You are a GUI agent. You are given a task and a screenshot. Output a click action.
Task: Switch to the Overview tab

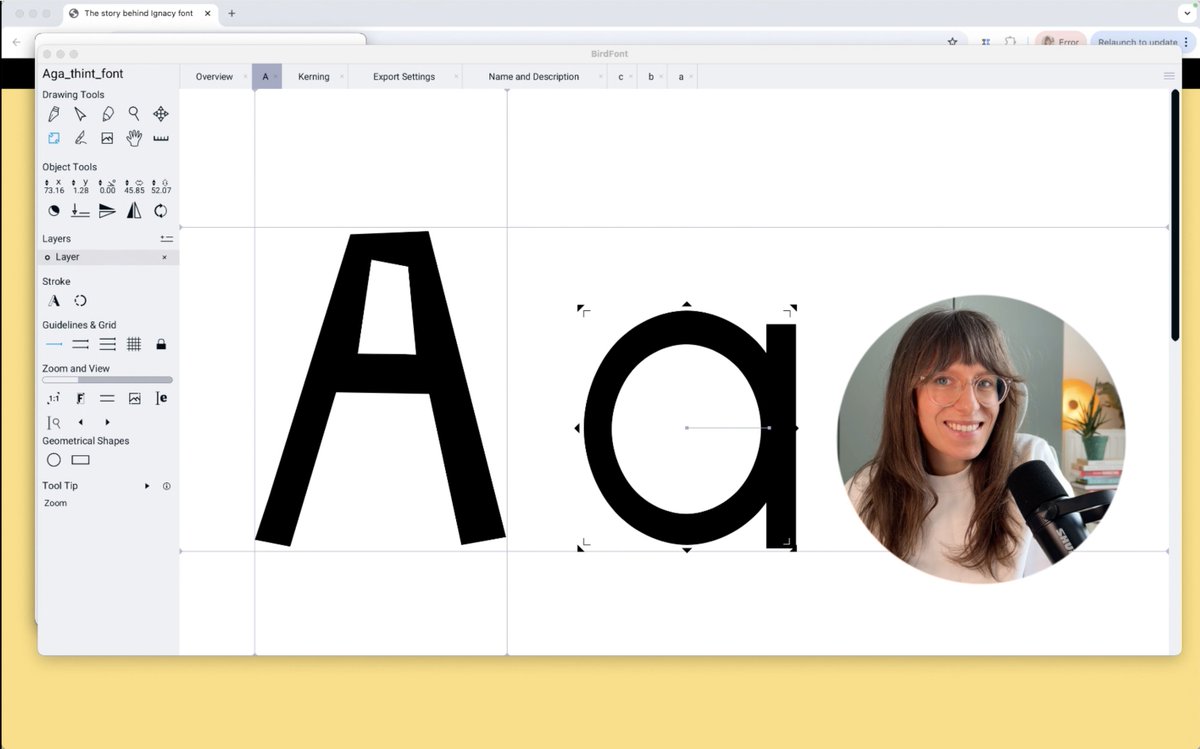point(214,77)
